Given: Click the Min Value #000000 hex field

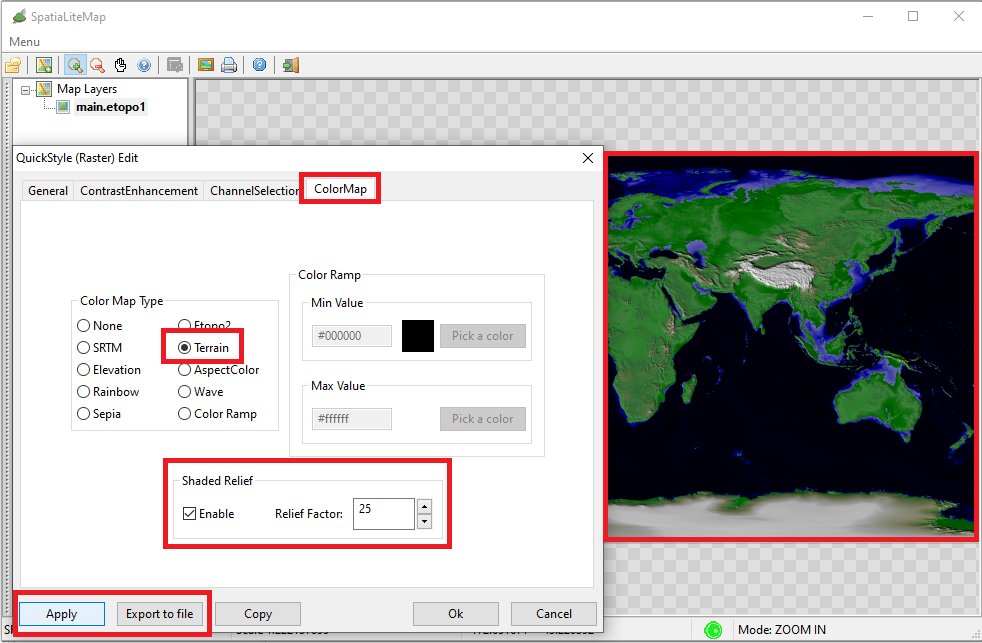Looking at the screenshot, I should 352,336.
